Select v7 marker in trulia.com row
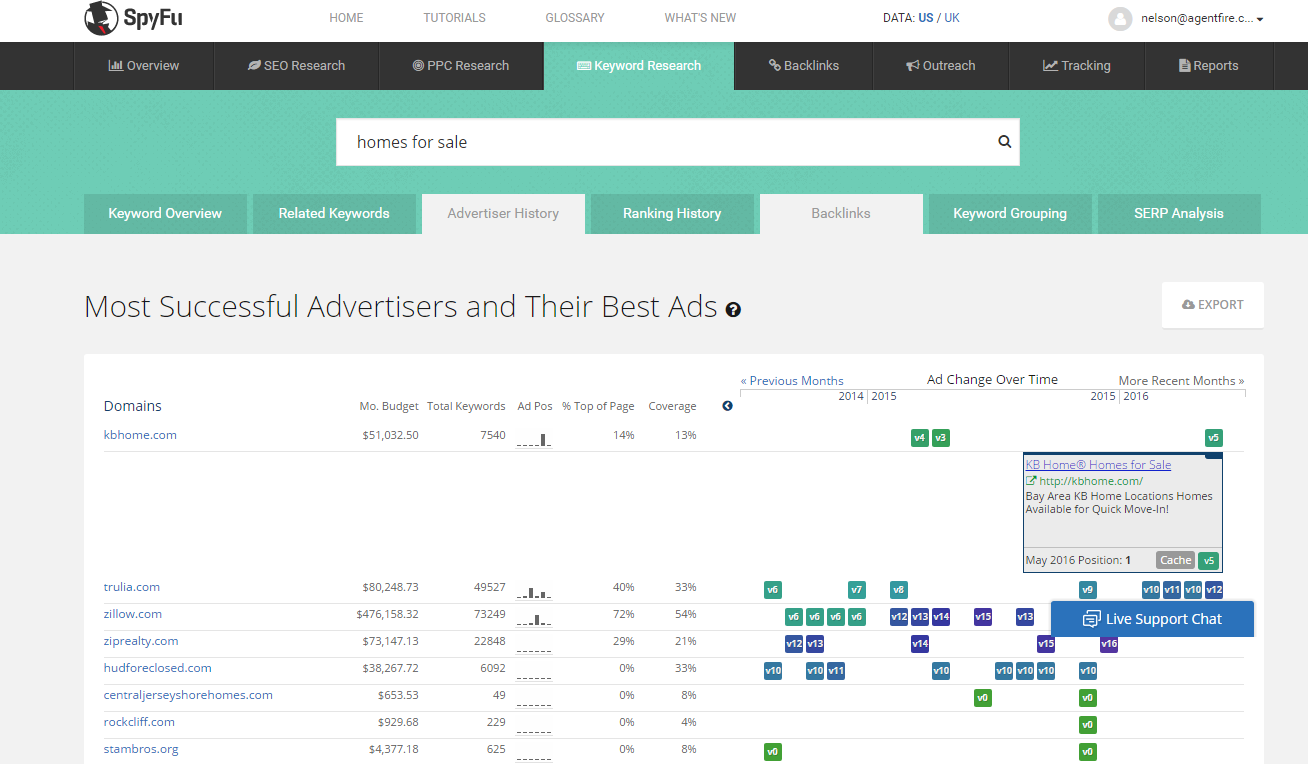This screenshot has width=1308, height=764. 857,590
